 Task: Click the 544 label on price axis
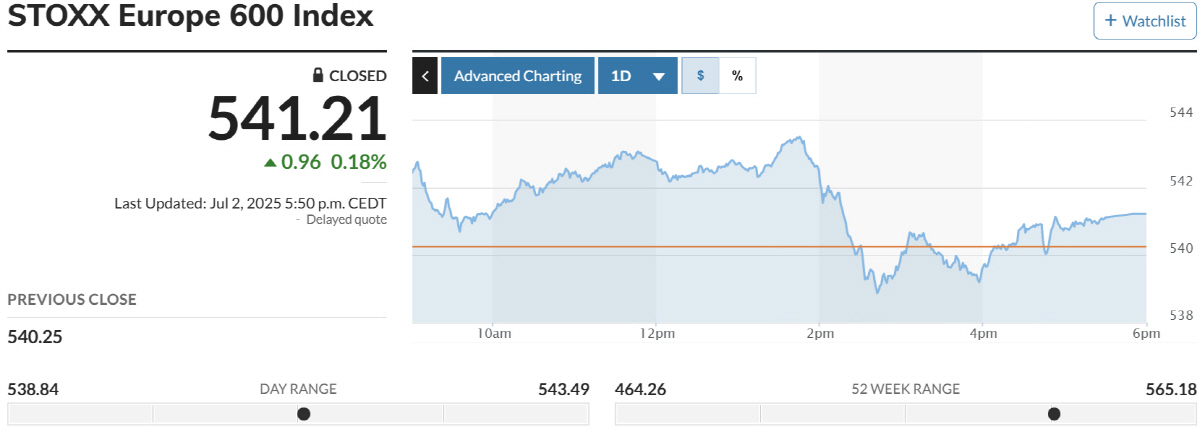(x=1180, y=112)
